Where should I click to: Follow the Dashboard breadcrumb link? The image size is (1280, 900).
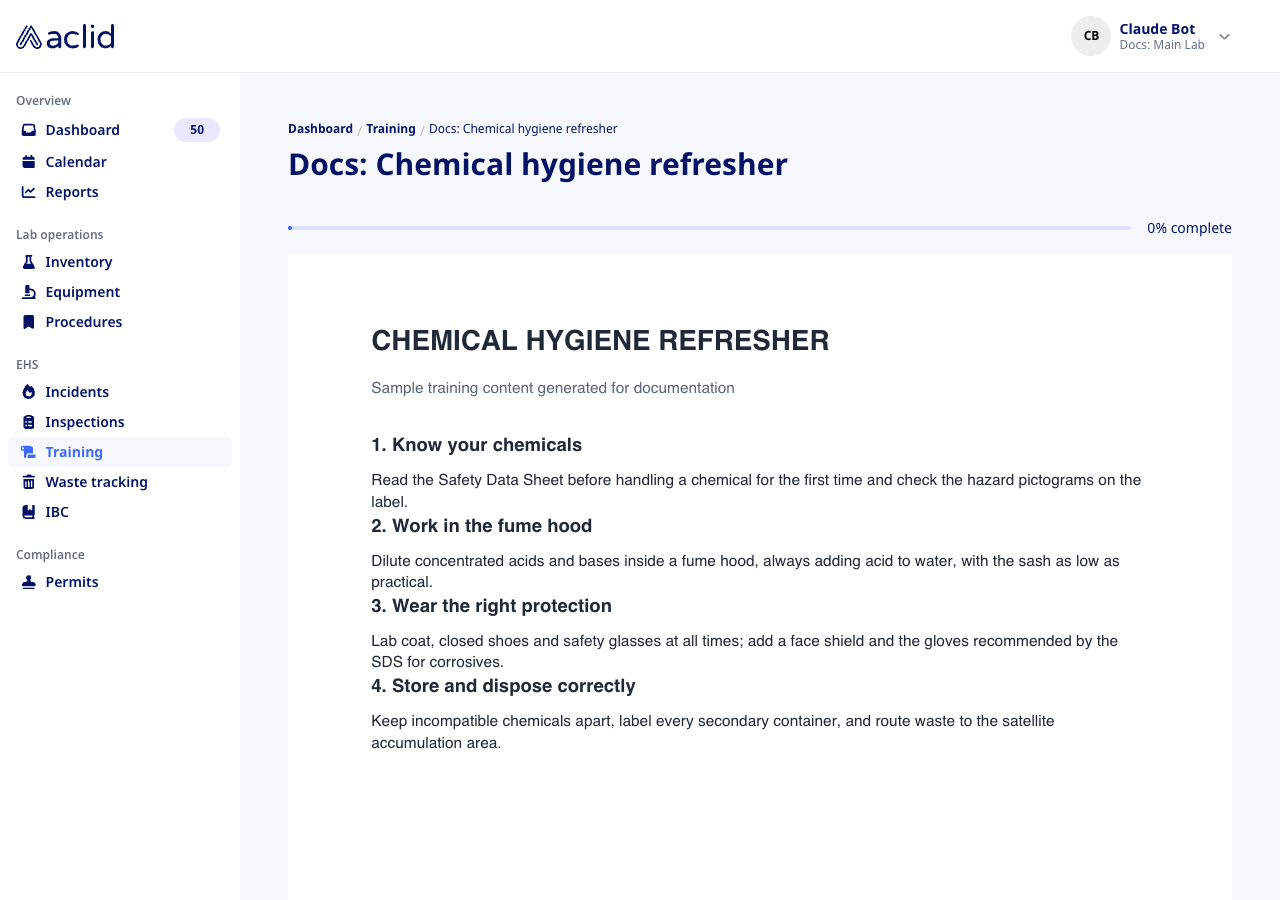(320, 129)
